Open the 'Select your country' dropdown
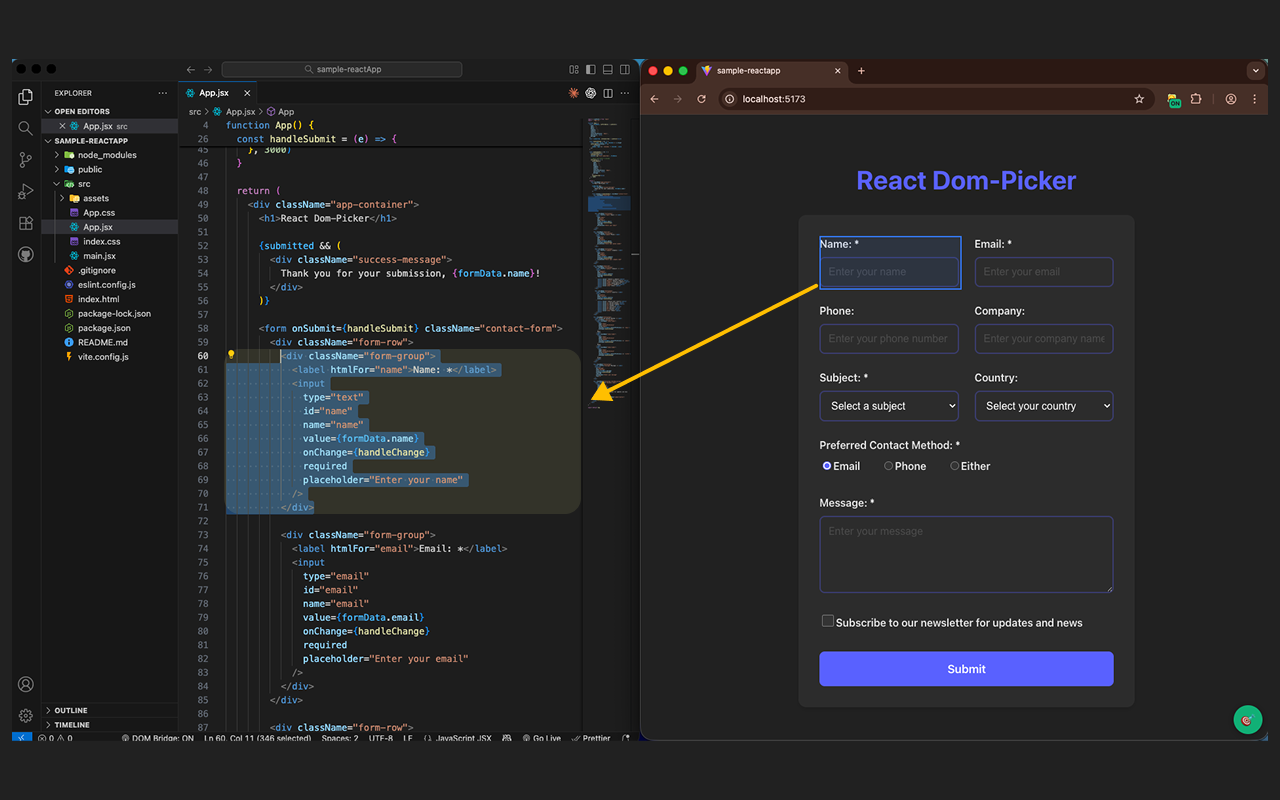Image resolution: width=1280 pixels, height=800 pixels. 1043,405
